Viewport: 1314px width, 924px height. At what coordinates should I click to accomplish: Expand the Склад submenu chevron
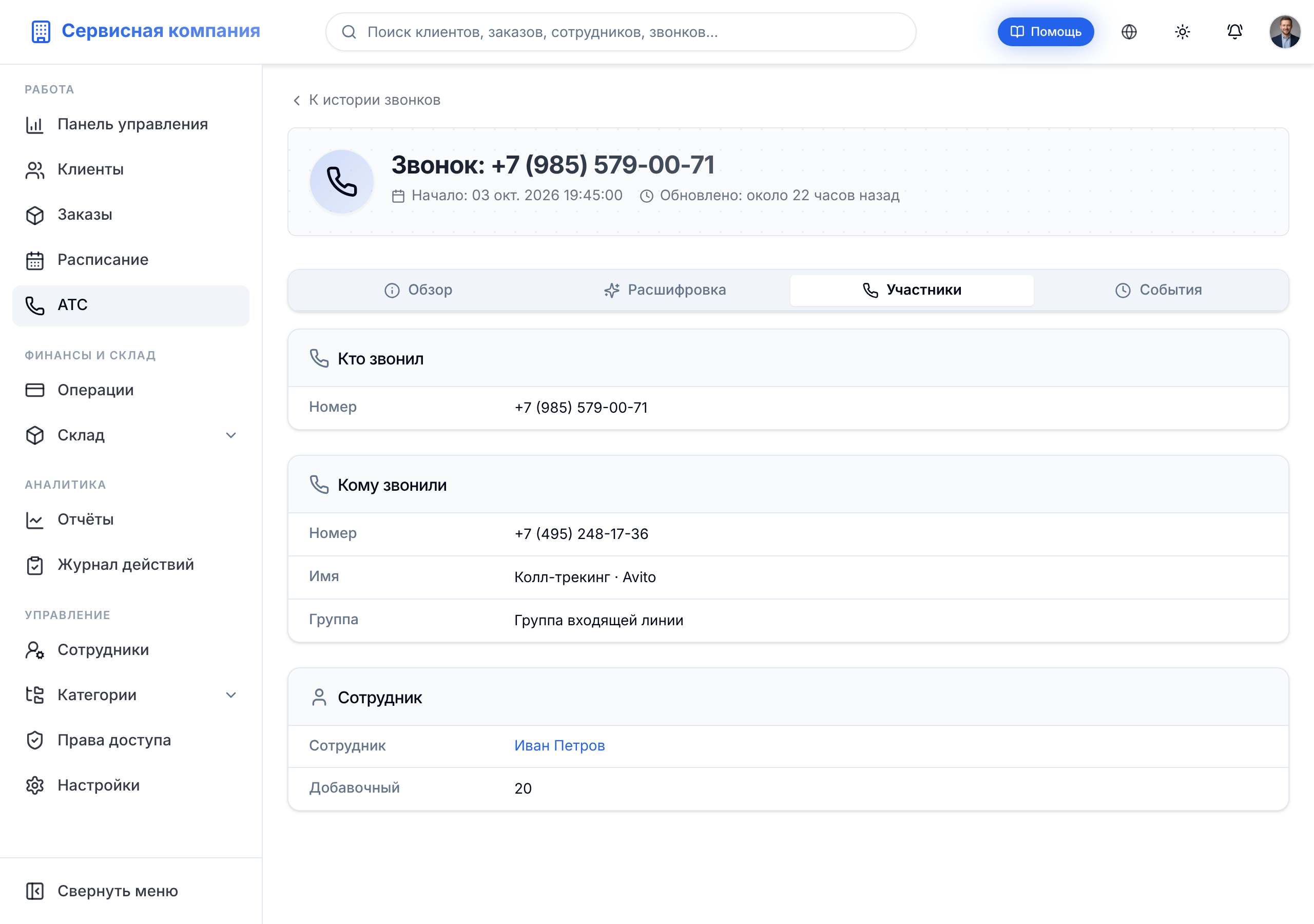coord(231,435)
